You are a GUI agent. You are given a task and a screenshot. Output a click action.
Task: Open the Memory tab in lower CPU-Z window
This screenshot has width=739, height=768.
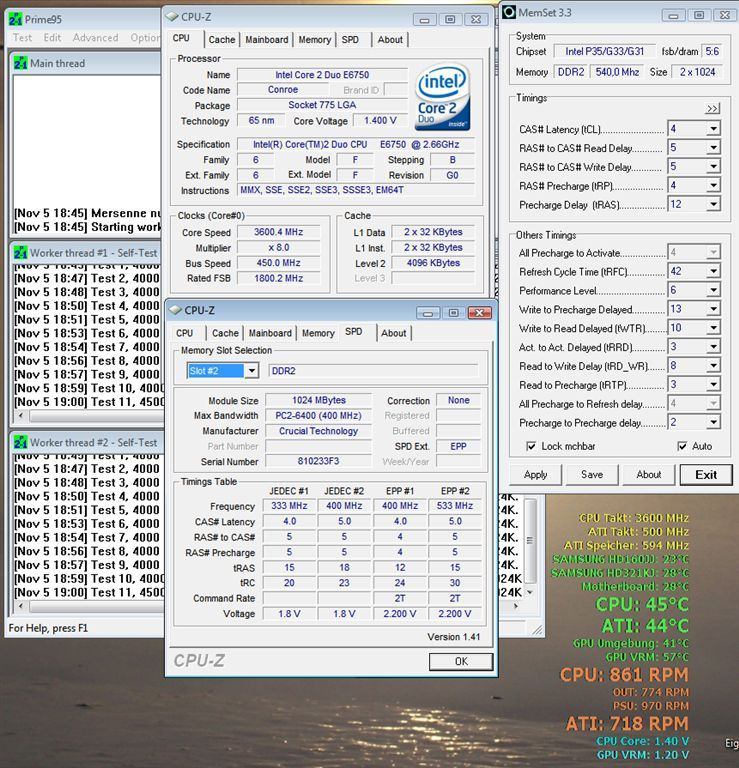tap(318, 333)
